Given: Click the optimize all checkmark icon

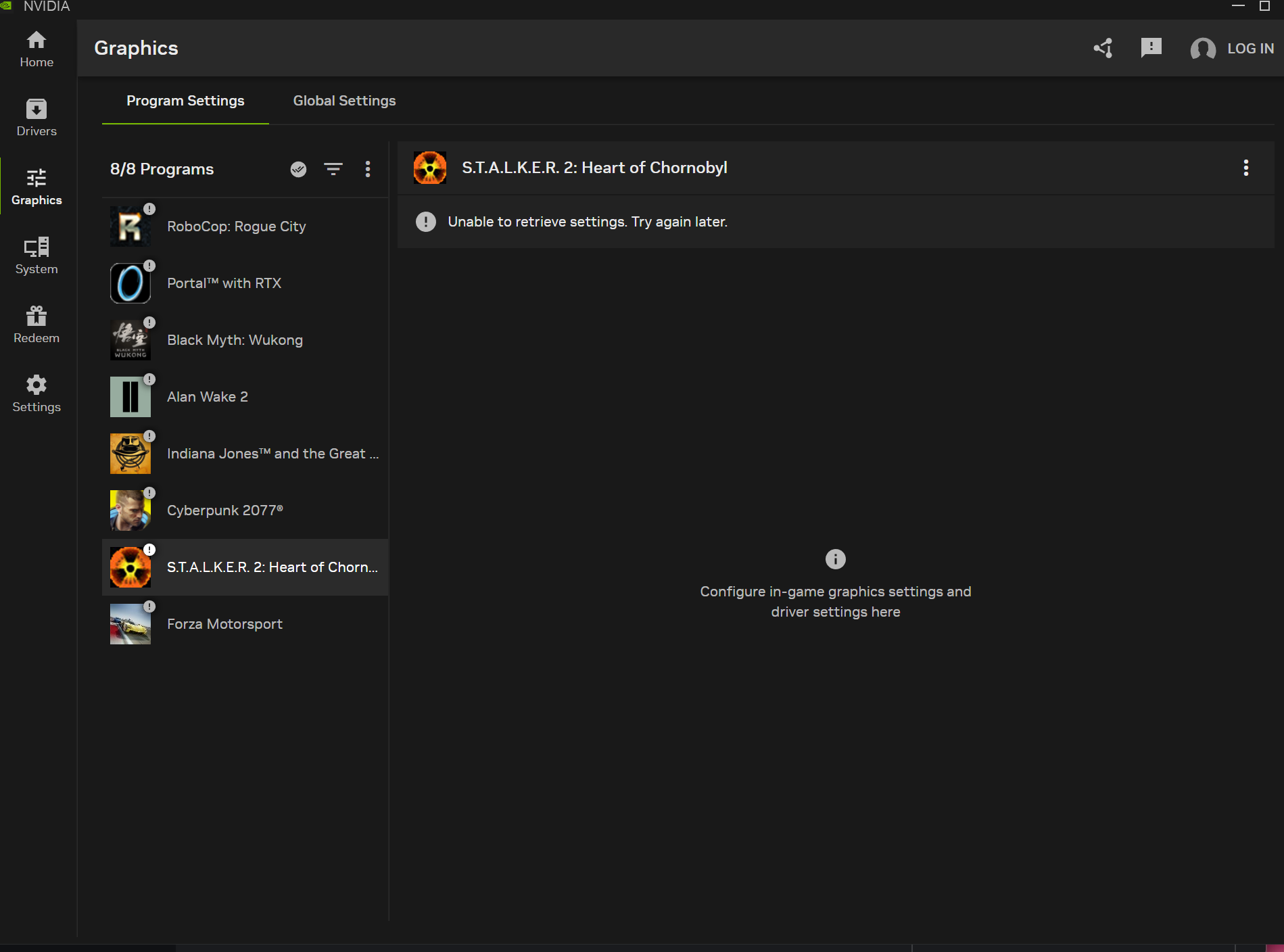Looking at the screenshot, I should pyautogui.click(x=298, y=169).
